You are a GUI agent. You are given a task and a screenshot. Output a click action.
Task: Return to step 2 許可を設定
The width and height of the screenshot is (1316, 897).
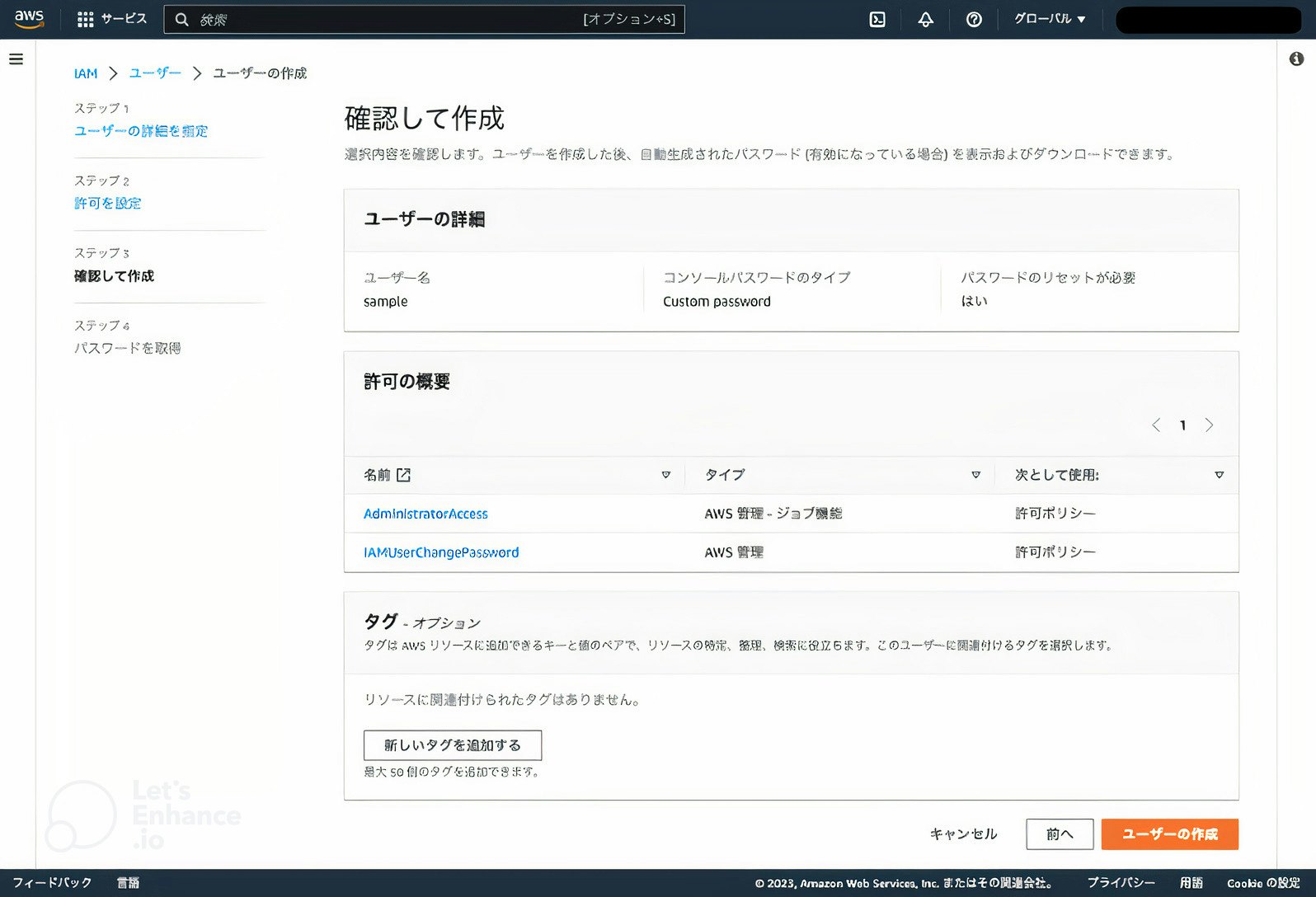(107, 204)
